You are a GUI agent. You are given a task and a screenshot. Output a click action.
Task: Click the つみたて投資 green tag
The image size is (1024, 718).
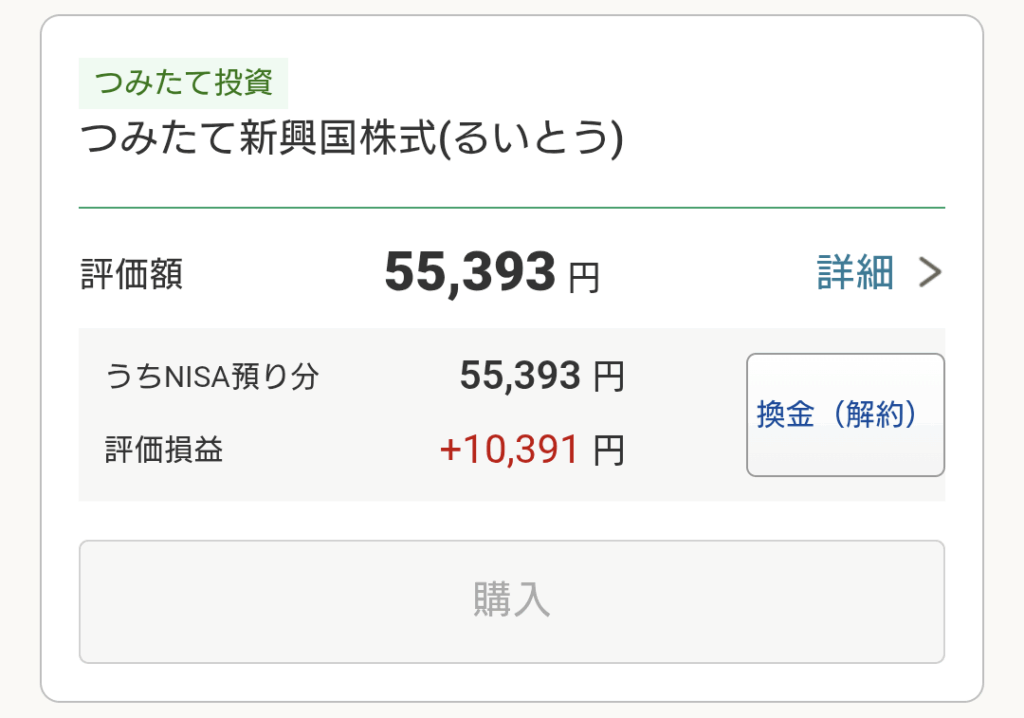(x=183, y=83)
